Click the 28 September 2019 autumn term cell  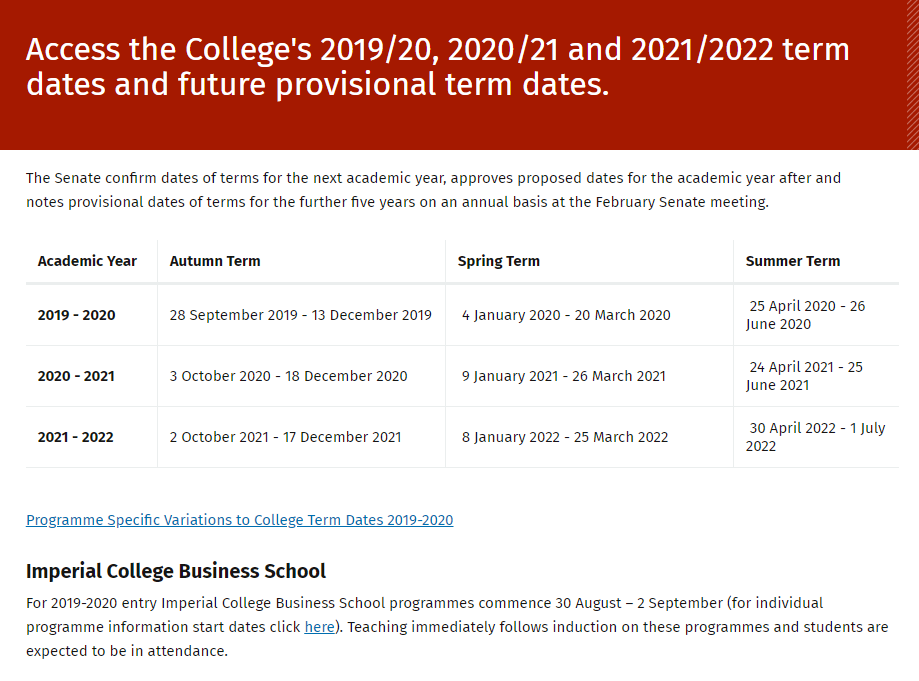301,315
